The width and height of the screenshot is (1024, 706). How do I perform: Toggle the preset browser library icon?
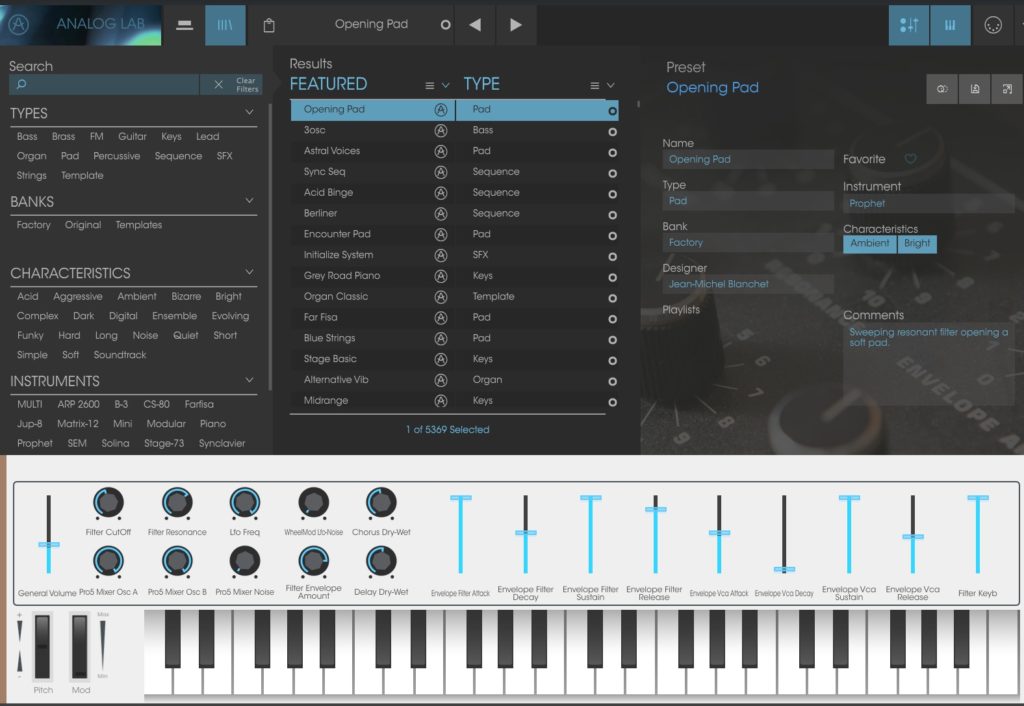click(x=225, y=25)
